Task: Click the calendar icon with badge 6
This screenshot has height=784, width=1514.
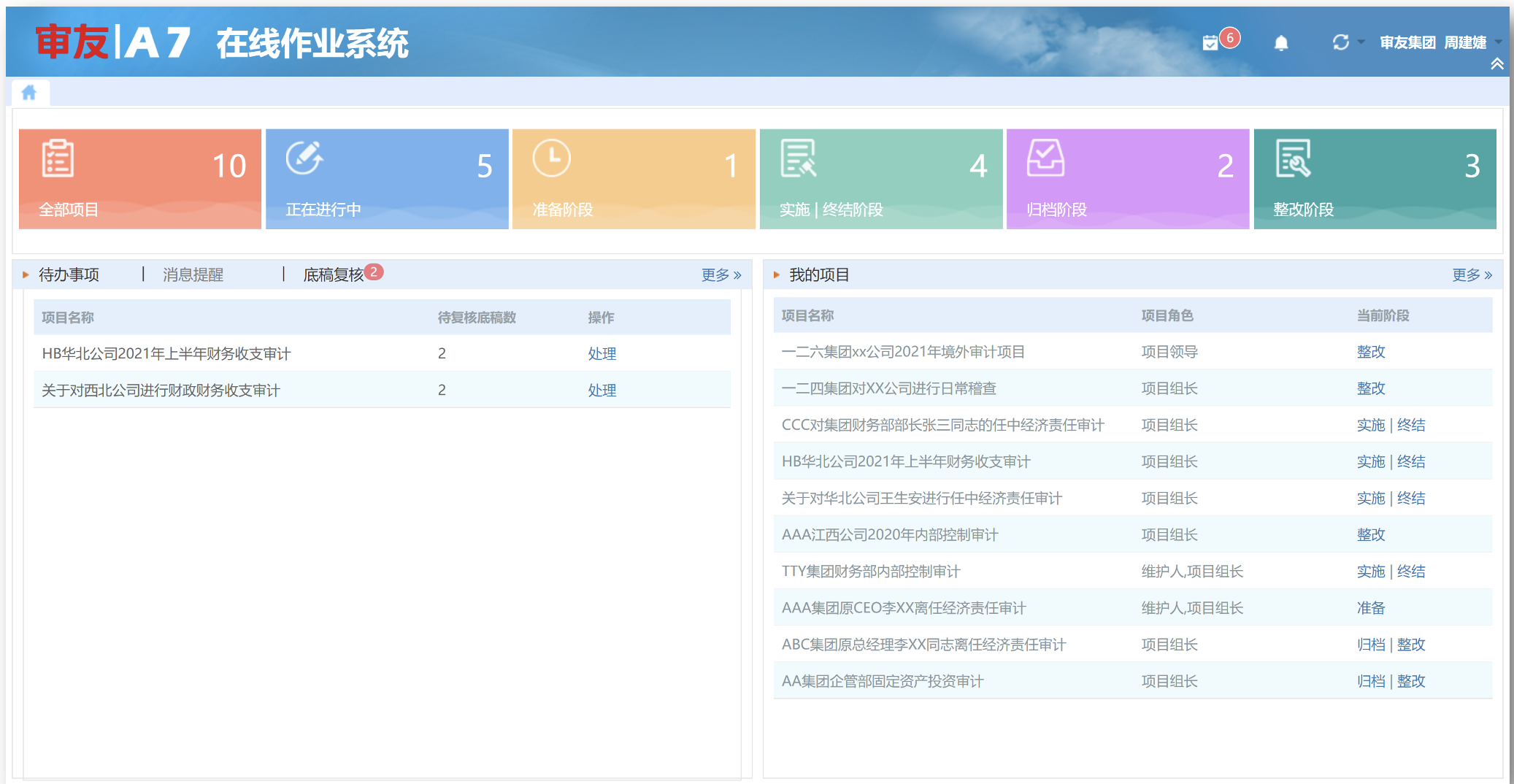Action: click(1211, 43)
